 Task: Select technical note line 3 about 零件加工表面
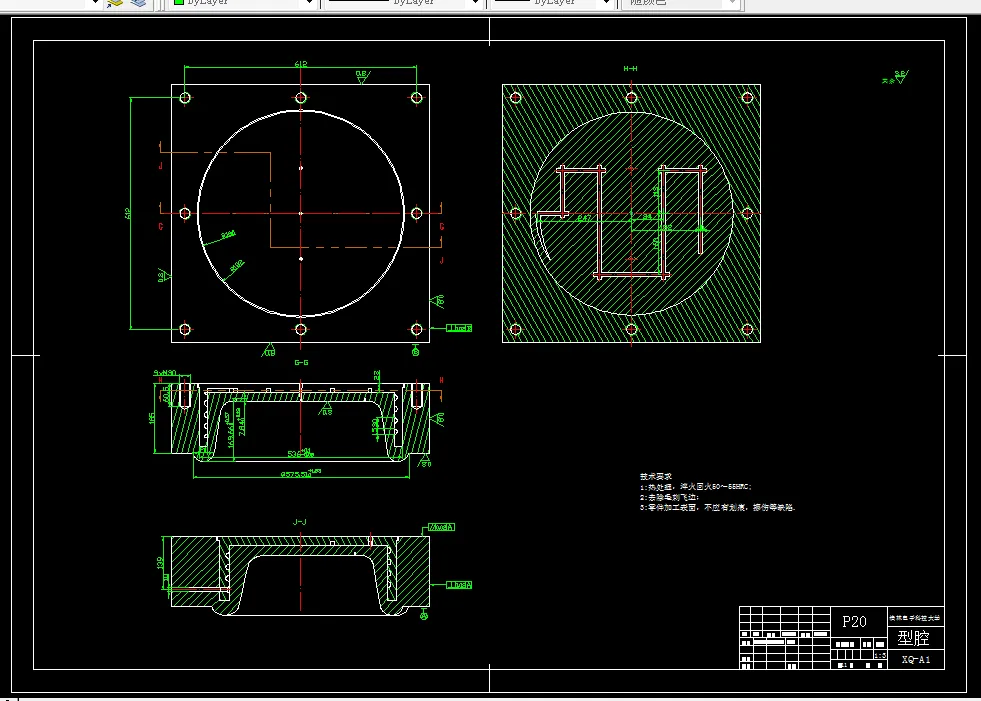point(718,508)
